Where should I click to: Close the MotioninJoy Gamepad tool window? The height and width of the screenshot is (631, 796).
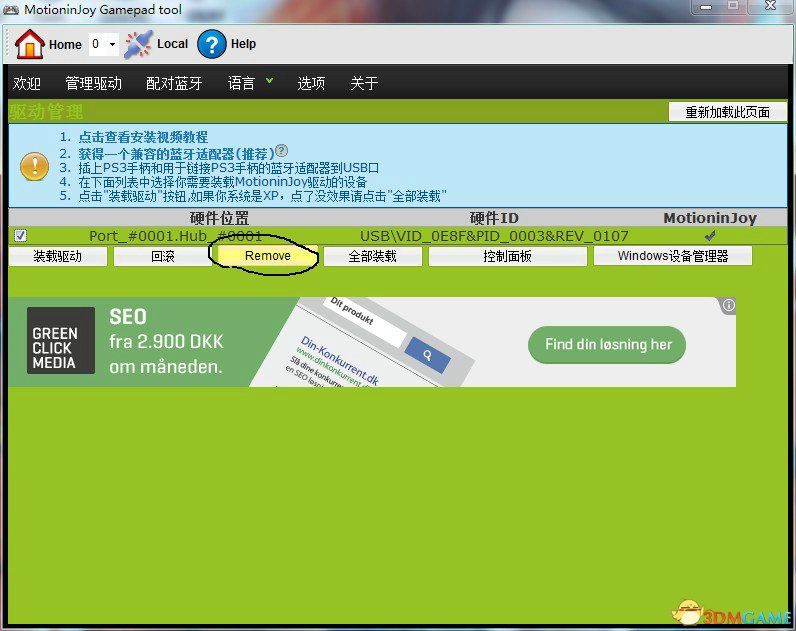coord(771,6)
